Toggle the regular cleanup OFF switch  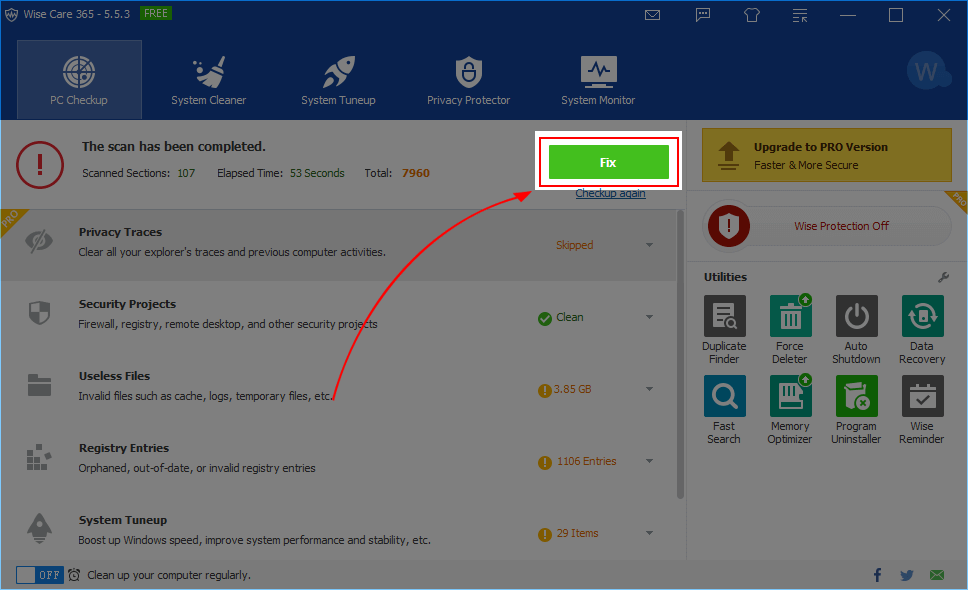pos(40,575)
